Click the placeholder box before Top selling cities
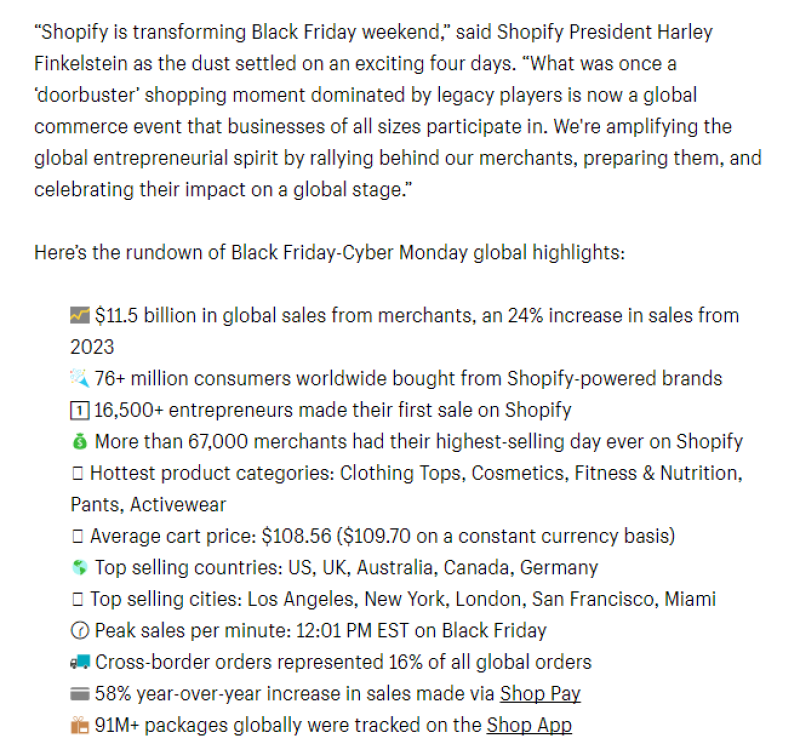Image resolution: width=800 pixels, height=744 pixels. tap(77, 600)
